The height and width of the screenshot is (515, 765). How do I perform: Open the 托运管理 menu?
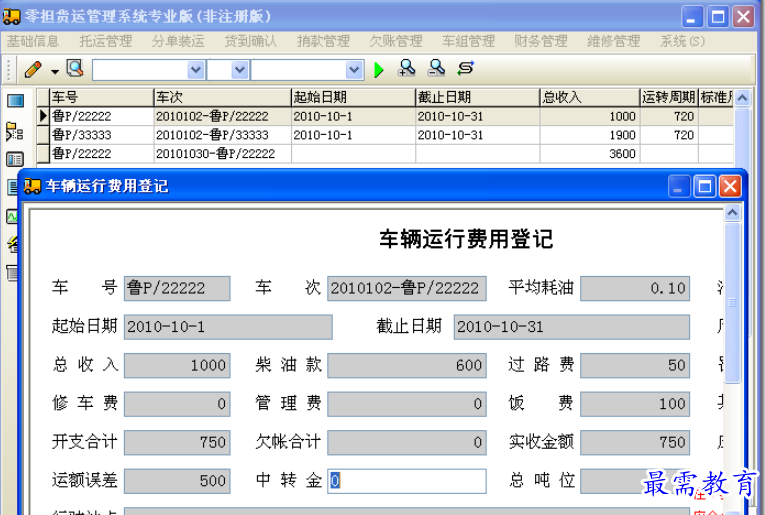coord(106,41)
